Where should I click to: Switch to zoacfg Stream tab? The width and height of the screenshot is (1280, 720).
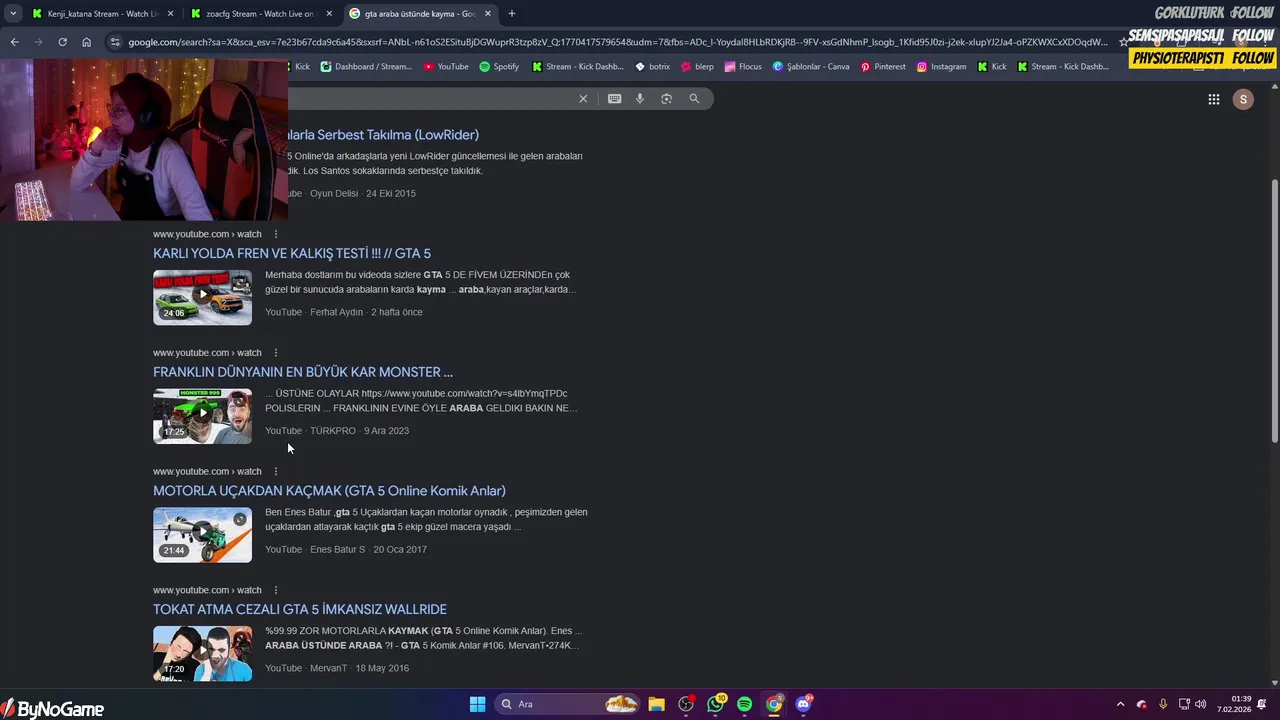coord(260,13)
